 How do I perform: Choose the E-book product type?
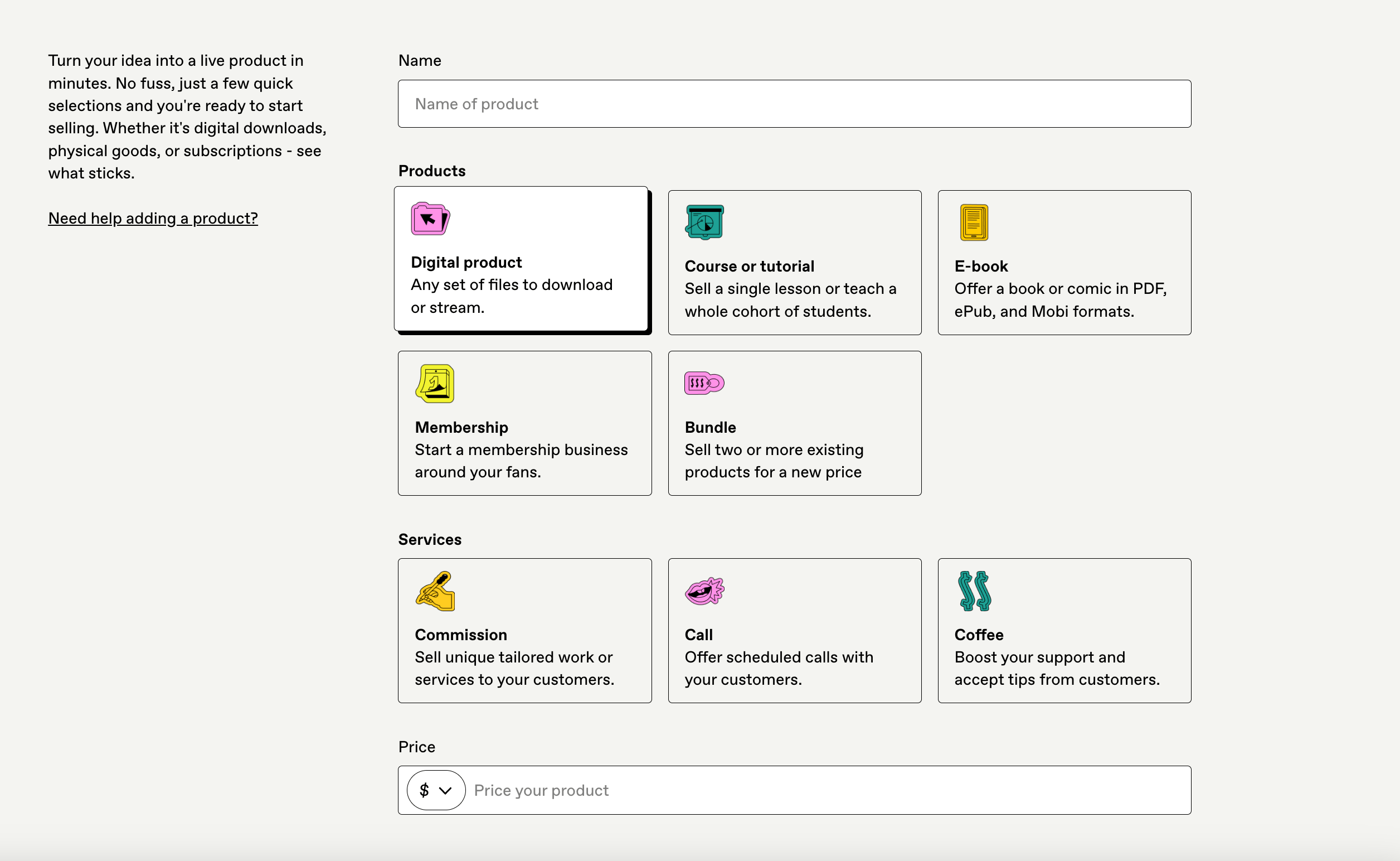tap(1064, 288)
